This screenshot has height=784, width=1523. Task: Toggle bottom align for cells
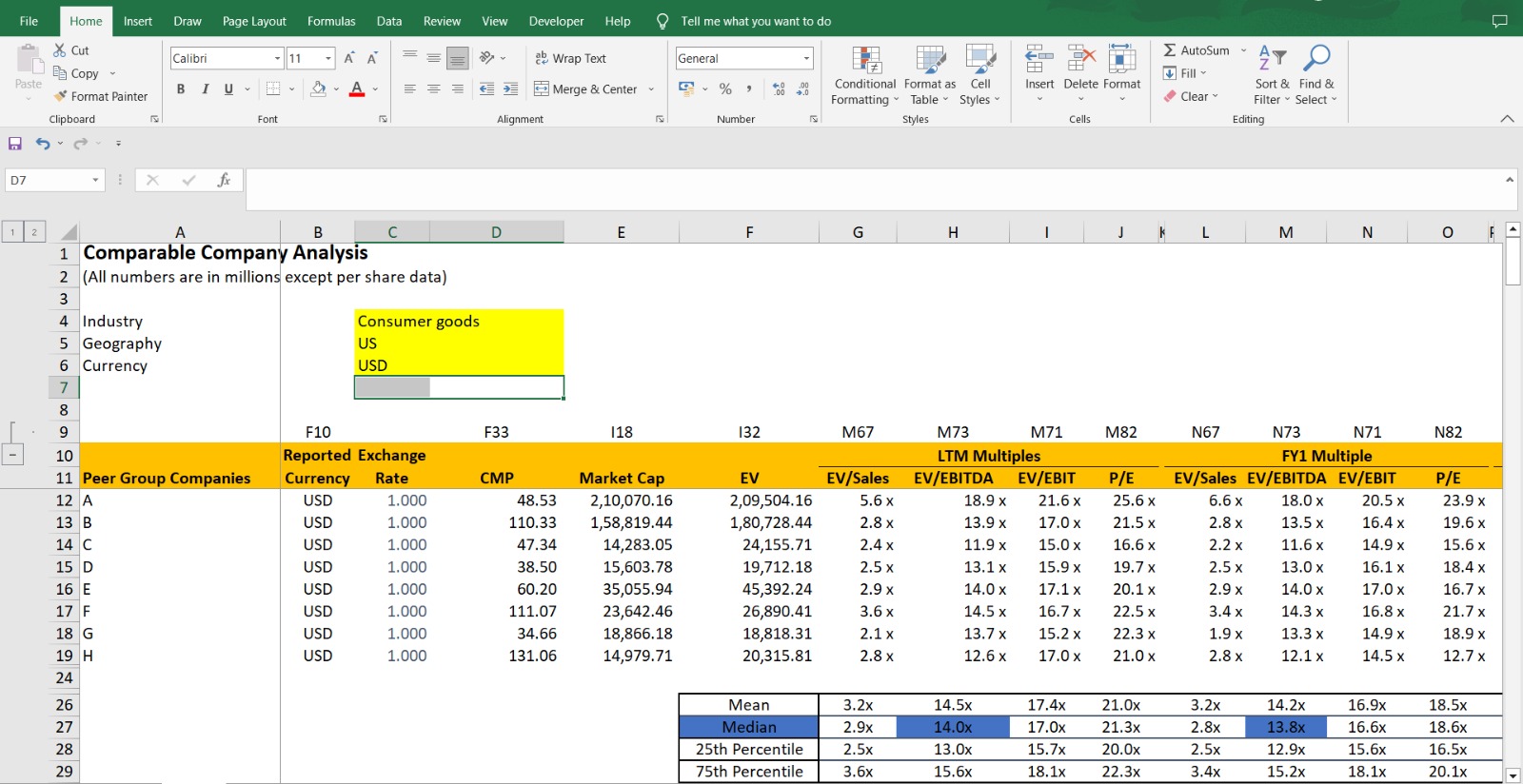pos(458,58)
